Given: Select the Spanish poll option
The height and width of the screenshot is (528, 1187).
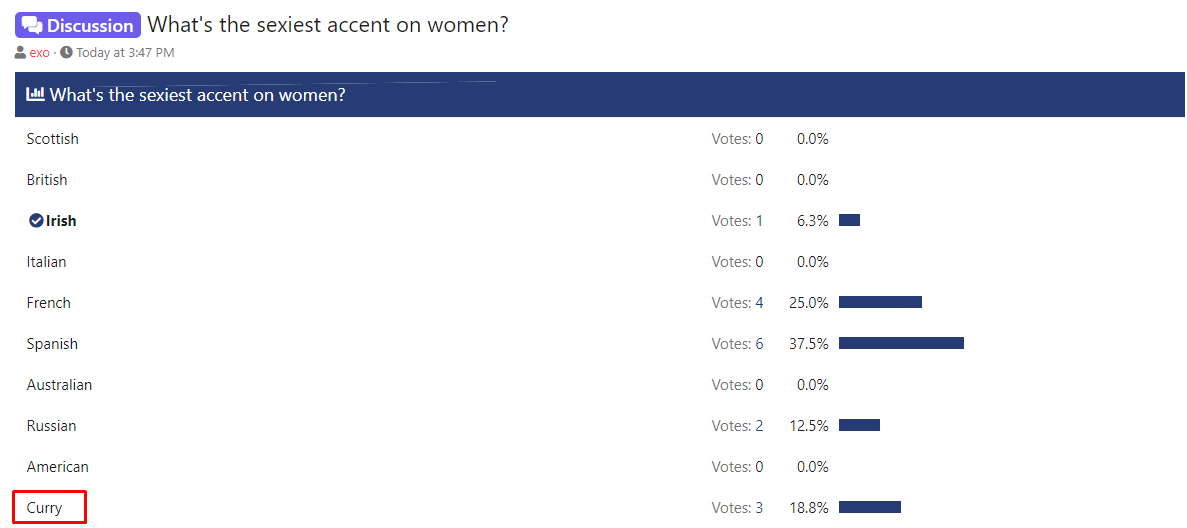Looking at the screenshot, I should click(52, 343).
